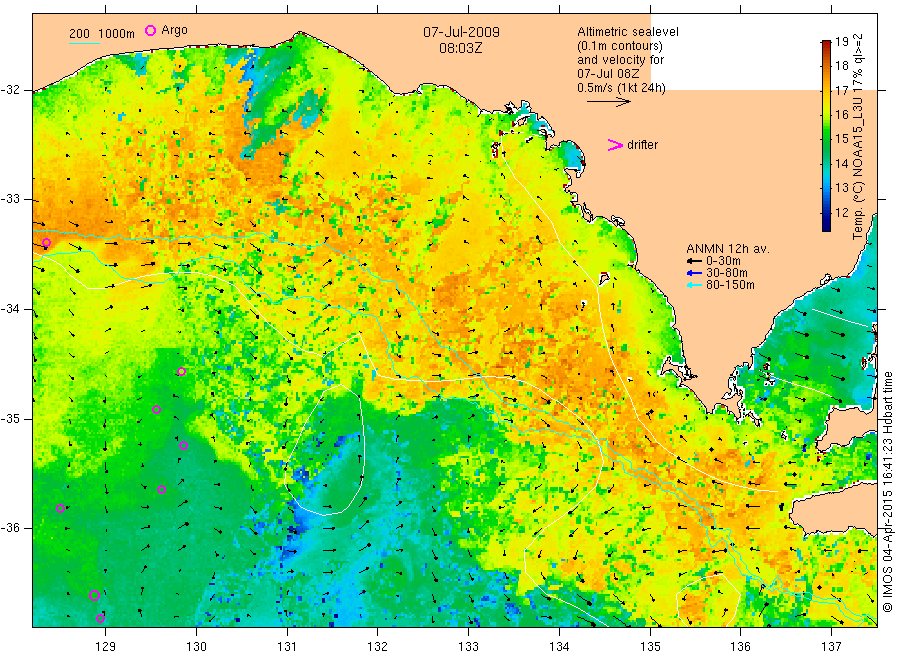This screenshot has height=660, width=900.
Task: Select the Argo float marker near 34.6°S, 129.8°E
Action: pos(181,372)
